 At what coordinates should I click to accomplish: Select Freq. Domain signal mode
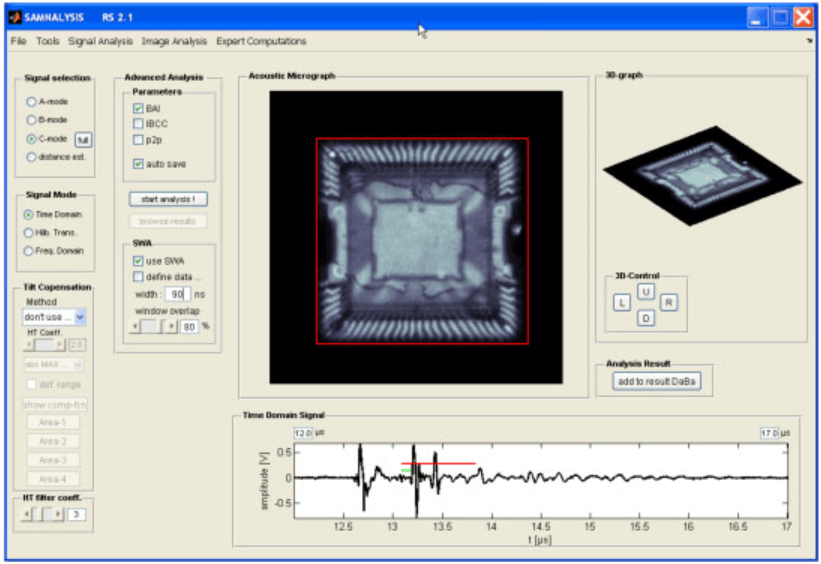30,251
